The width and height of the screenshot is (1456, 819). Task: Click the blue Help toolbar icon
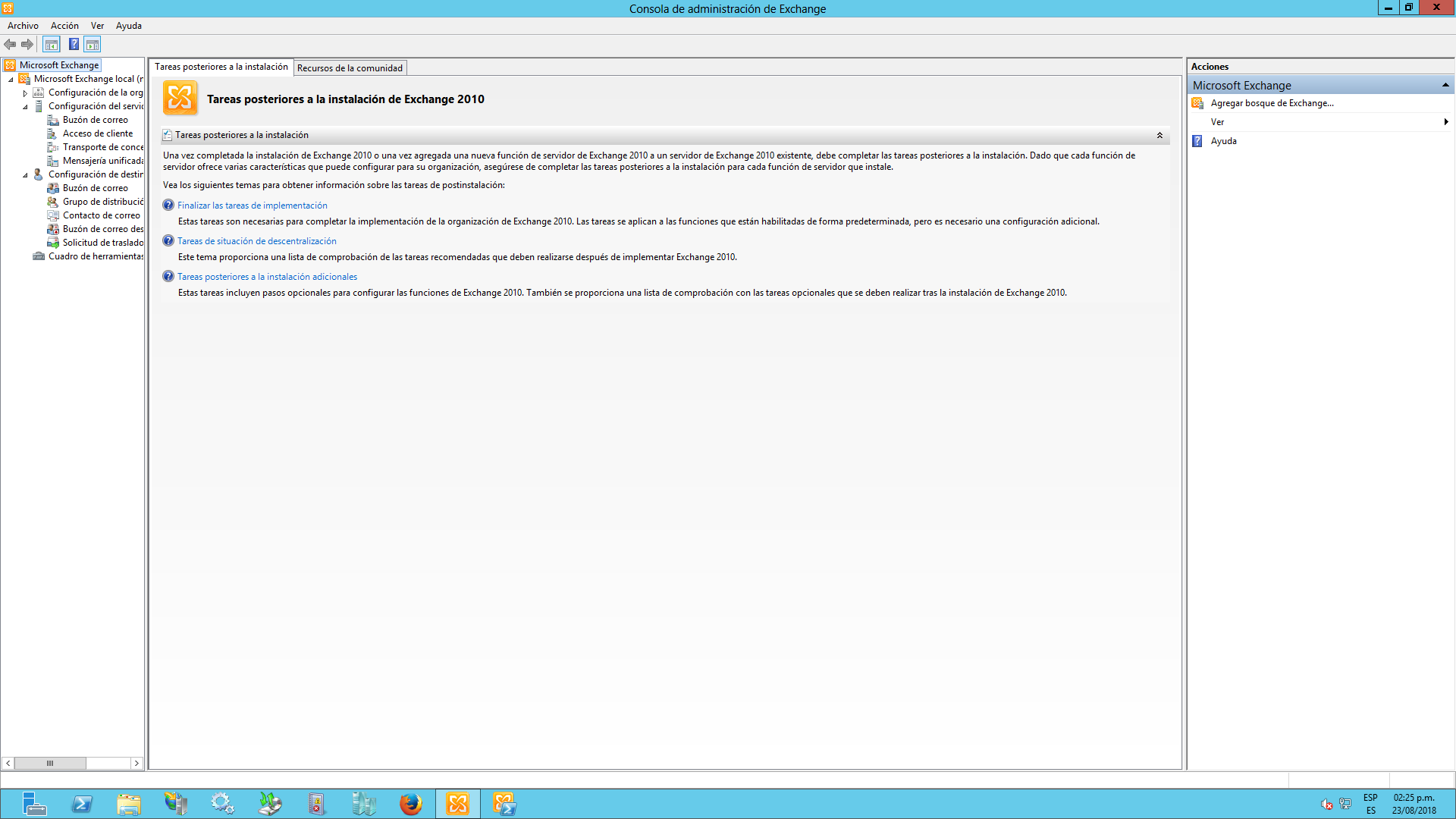74,45
